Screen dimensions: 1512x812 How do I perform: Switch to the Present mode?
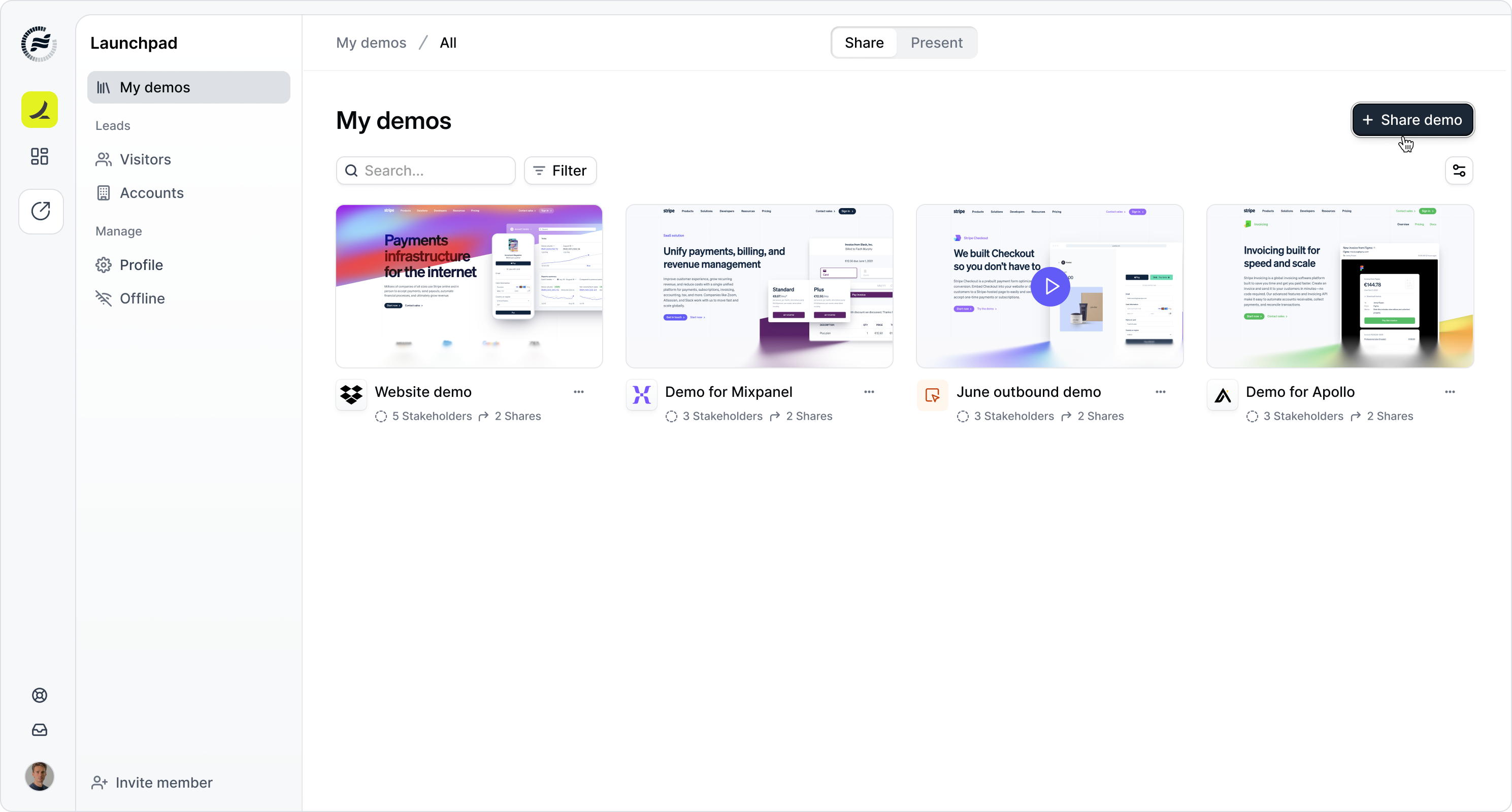(936, 43)
